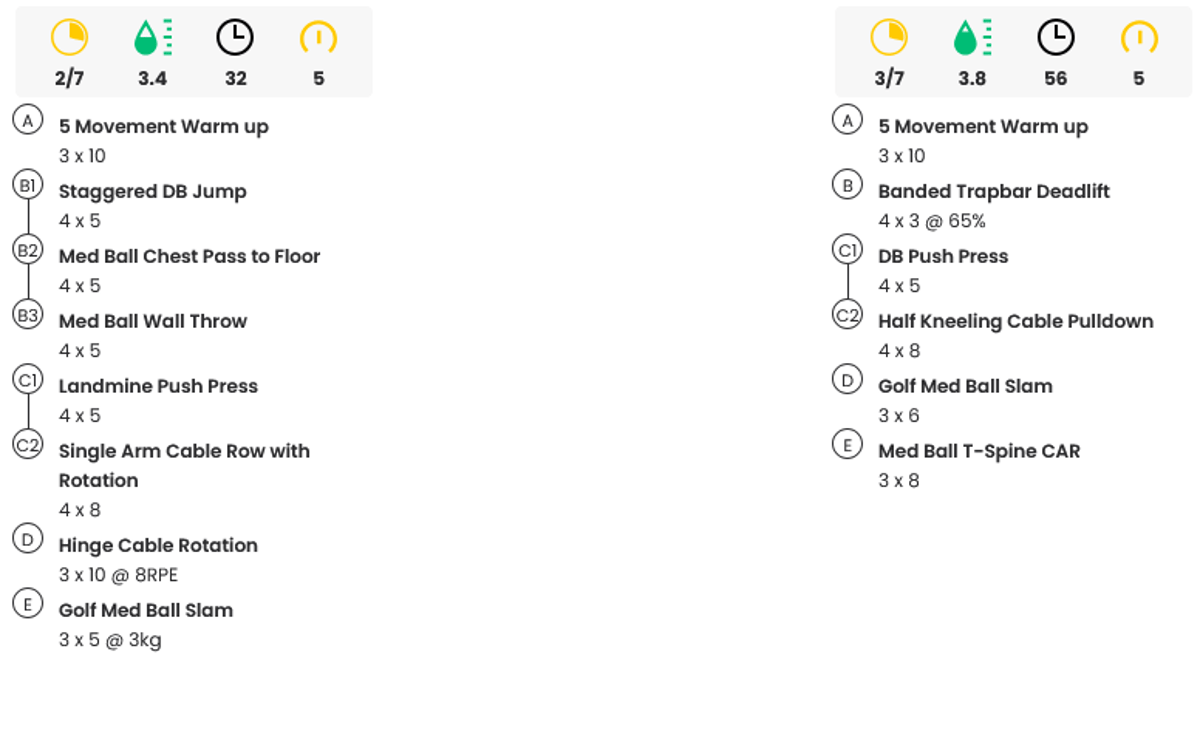Select the C2 circle beside Half Kneeling Cable Pulldown

coord(848,315)
